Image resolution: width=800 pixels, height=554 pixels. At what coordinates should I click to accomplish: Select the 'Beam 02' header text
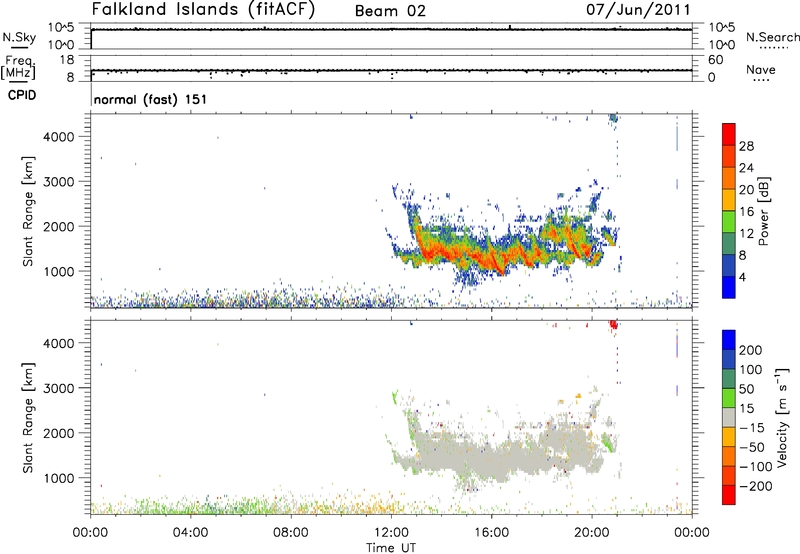[390, 11]
